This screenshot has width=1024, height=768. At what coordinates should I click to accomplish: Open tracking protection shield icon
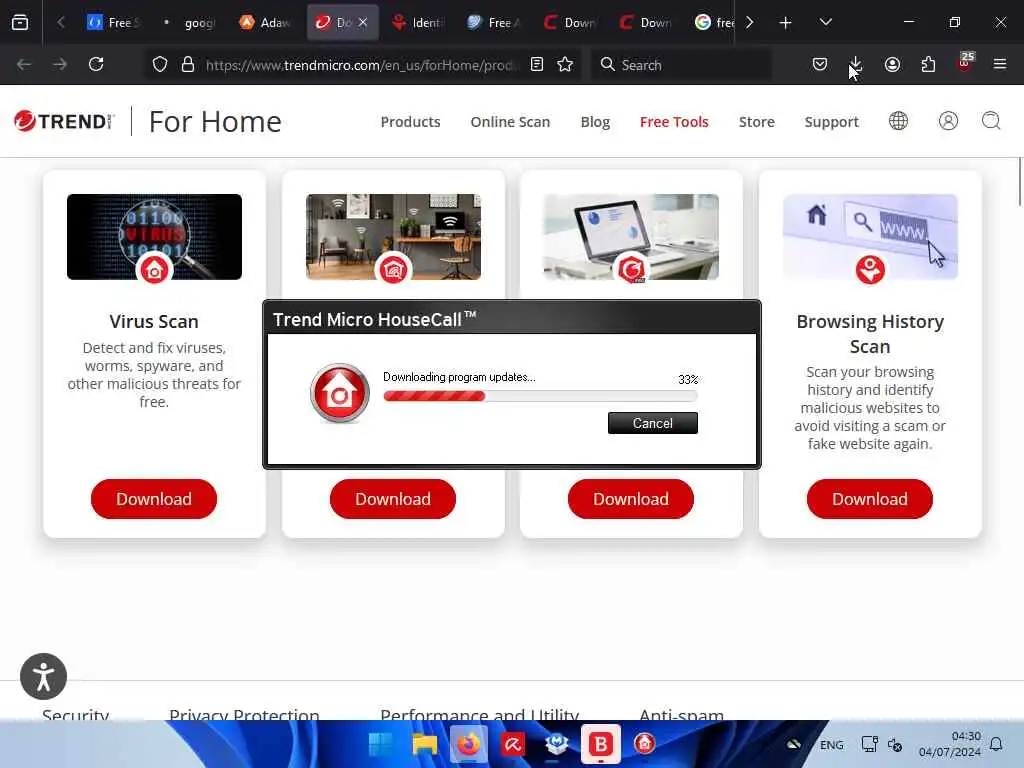pyautogui.click(x=160, y=64)
